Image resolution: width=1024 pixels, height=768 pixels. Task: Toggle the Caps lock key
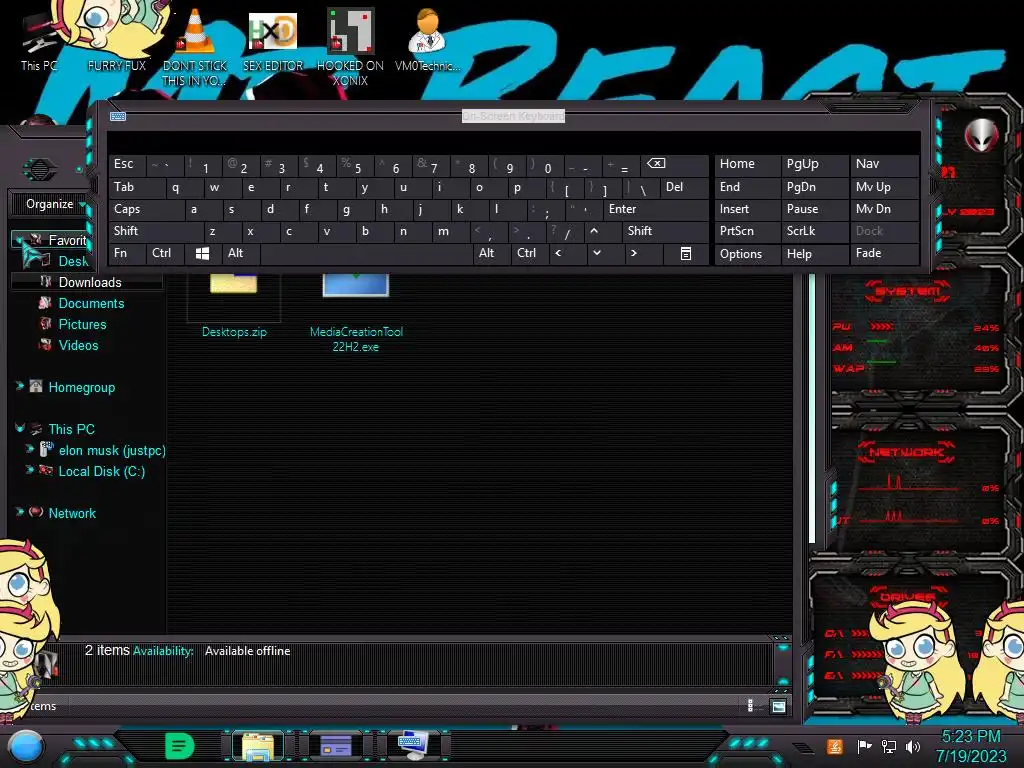(146, 209)
